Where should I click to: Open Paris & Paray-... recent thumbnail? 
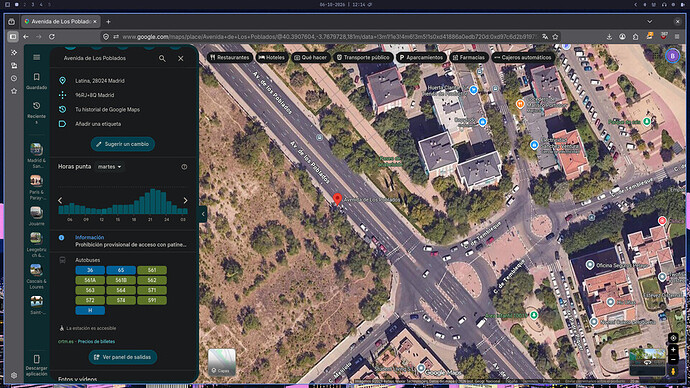coord(37,187)
